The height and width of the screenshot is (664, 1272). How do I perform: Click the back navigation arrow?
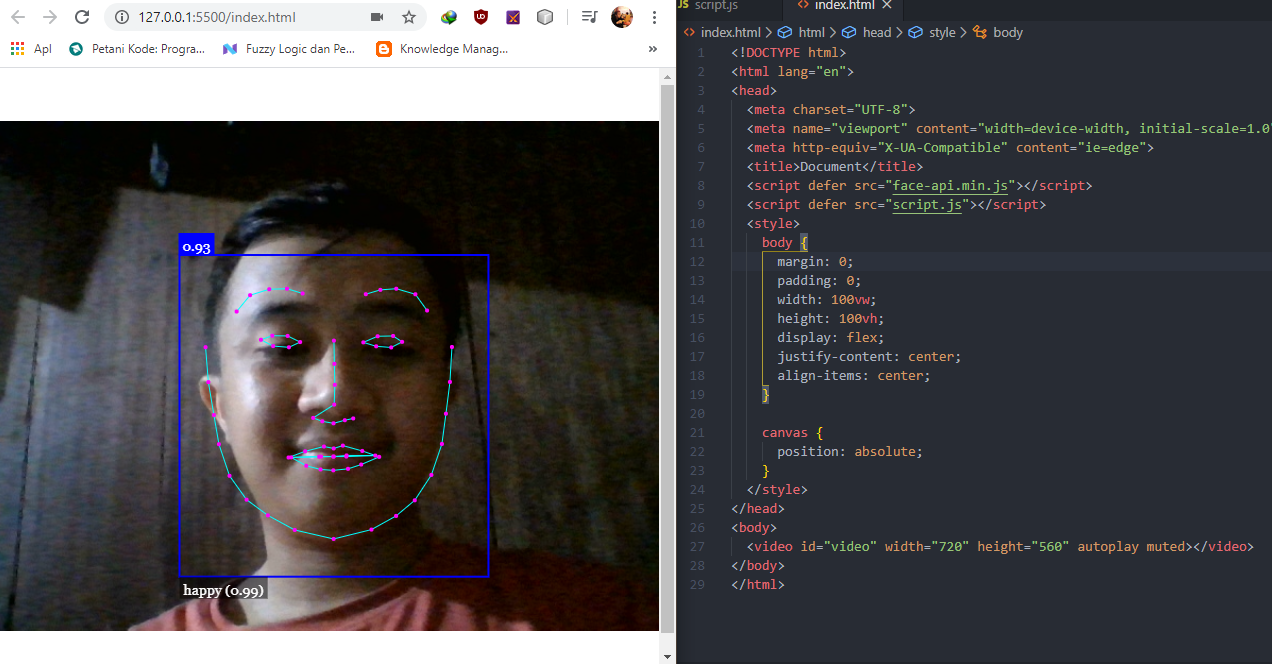[x=16, y=17]
